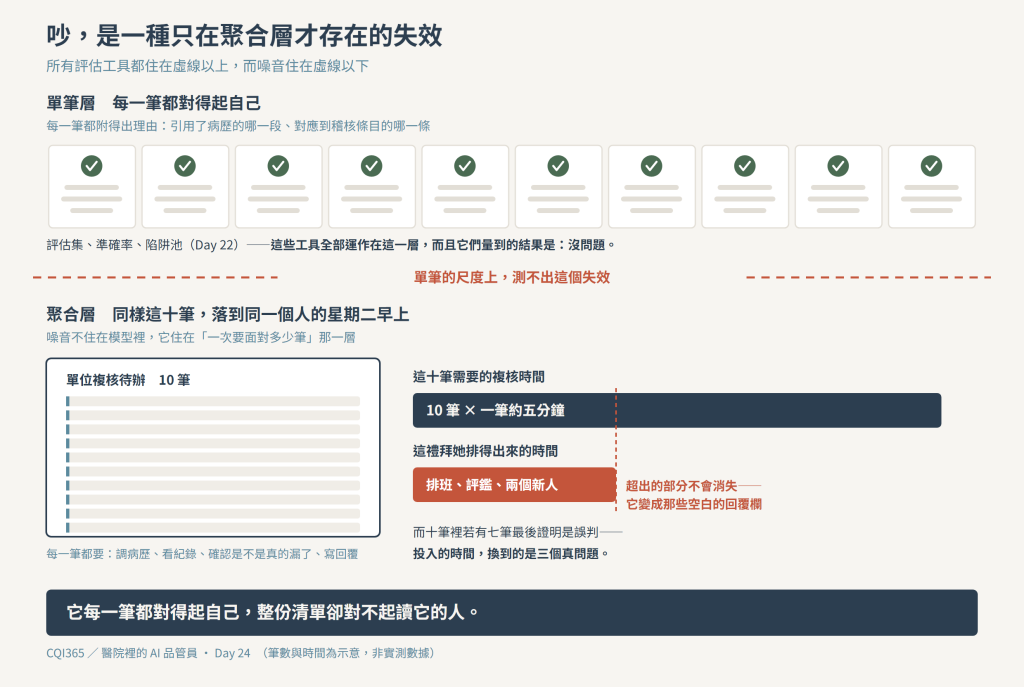Click the label 這禮拜她排得出來的時間

point(485,451)
